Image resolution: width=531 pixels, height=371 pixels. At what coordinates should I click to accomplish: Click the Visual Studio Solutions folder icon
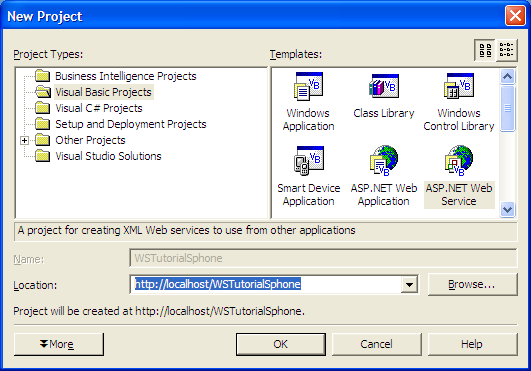[43, 156]
